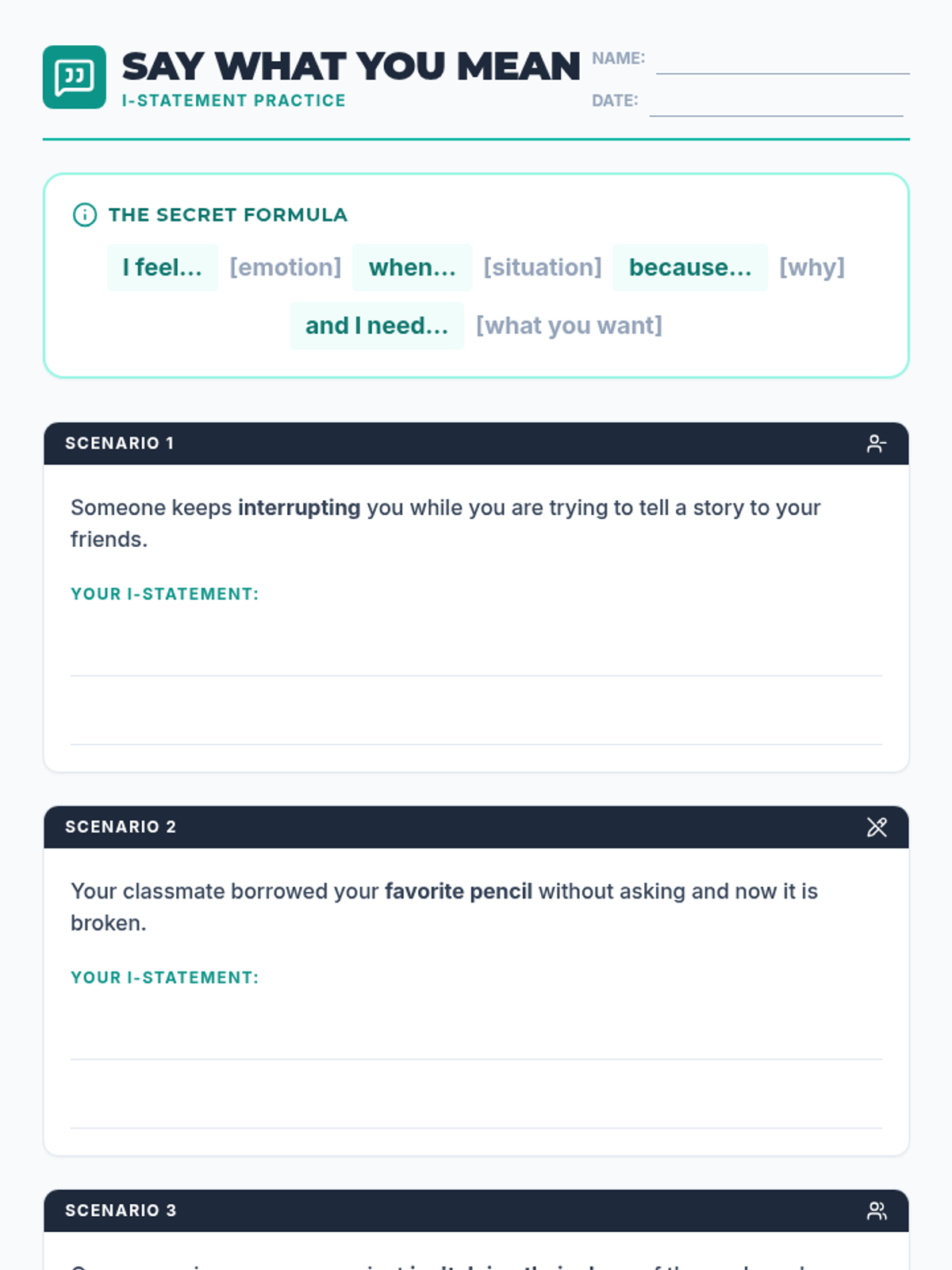Click the Scenario 2 header bar title
952x1270 pixels.
tap(121, 827)
